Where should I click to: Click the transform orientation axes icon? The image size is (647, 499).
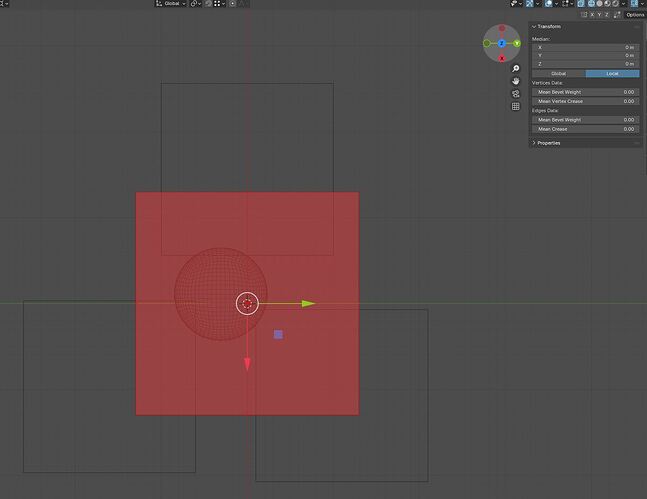click(159, 4)
